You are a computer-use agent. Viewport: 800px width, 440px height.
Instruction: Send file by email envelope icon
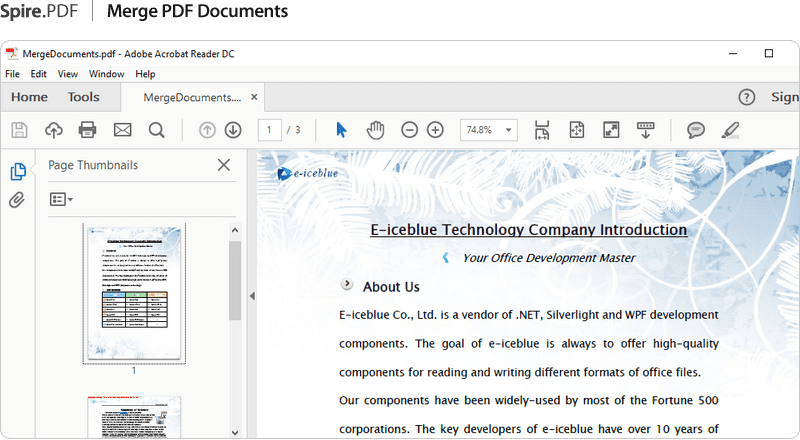[122, 130]
